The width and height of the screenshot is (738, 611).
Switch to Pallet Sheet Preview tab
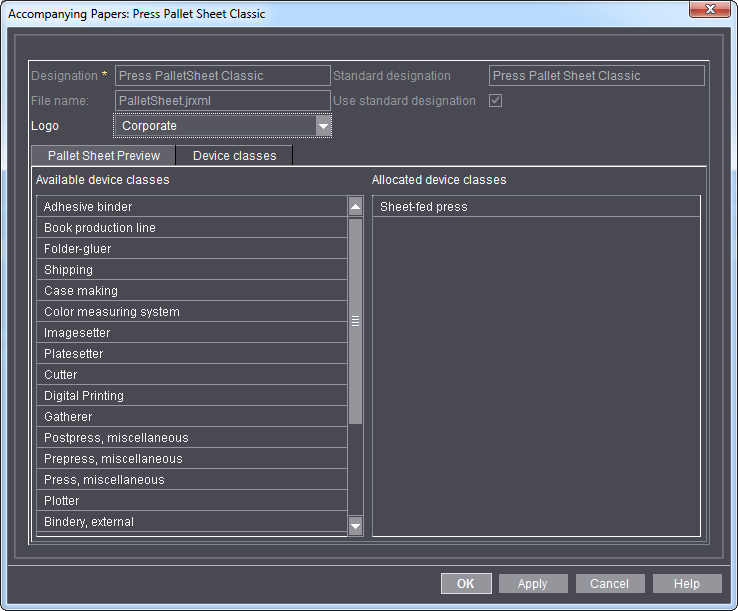pos(104,156)
